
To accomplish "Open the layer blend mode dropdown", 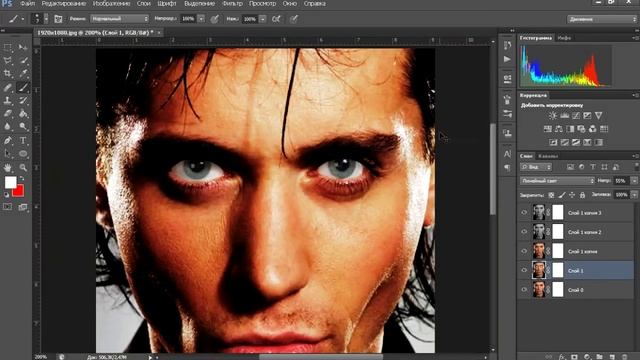I will click(x=557, y=180).
